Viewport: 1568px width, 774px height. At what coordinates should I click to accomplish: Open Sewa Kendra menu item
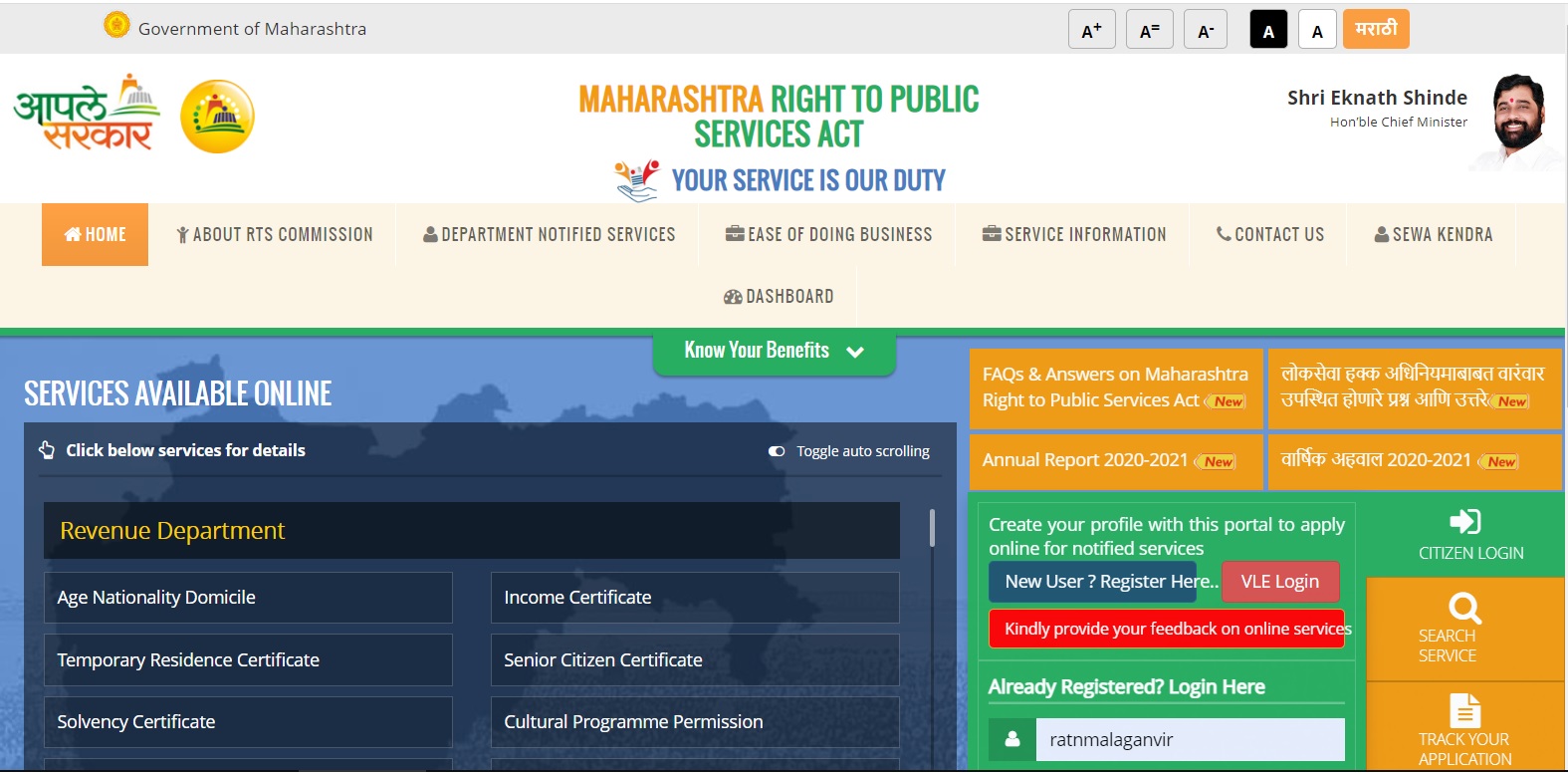pyautogui.click(x=1434, y=234)
